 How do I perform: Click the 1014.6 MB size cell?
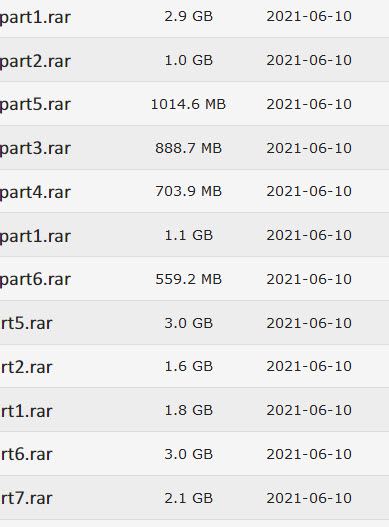point(188,104)
